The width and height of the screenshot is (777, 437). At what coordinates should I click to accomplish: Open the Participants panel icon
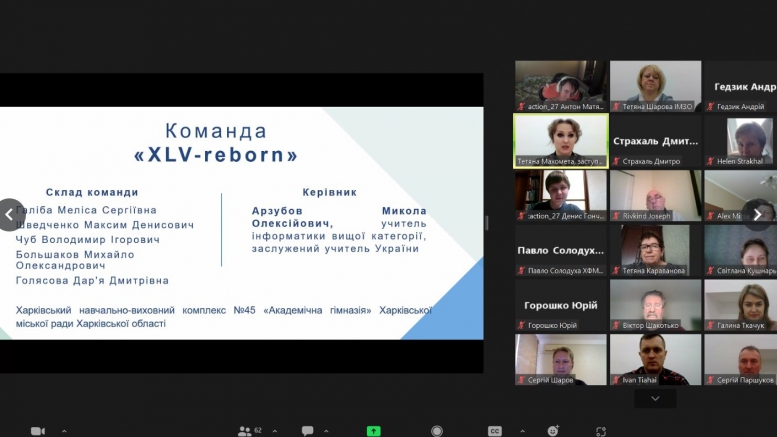[x=244, y=431]
